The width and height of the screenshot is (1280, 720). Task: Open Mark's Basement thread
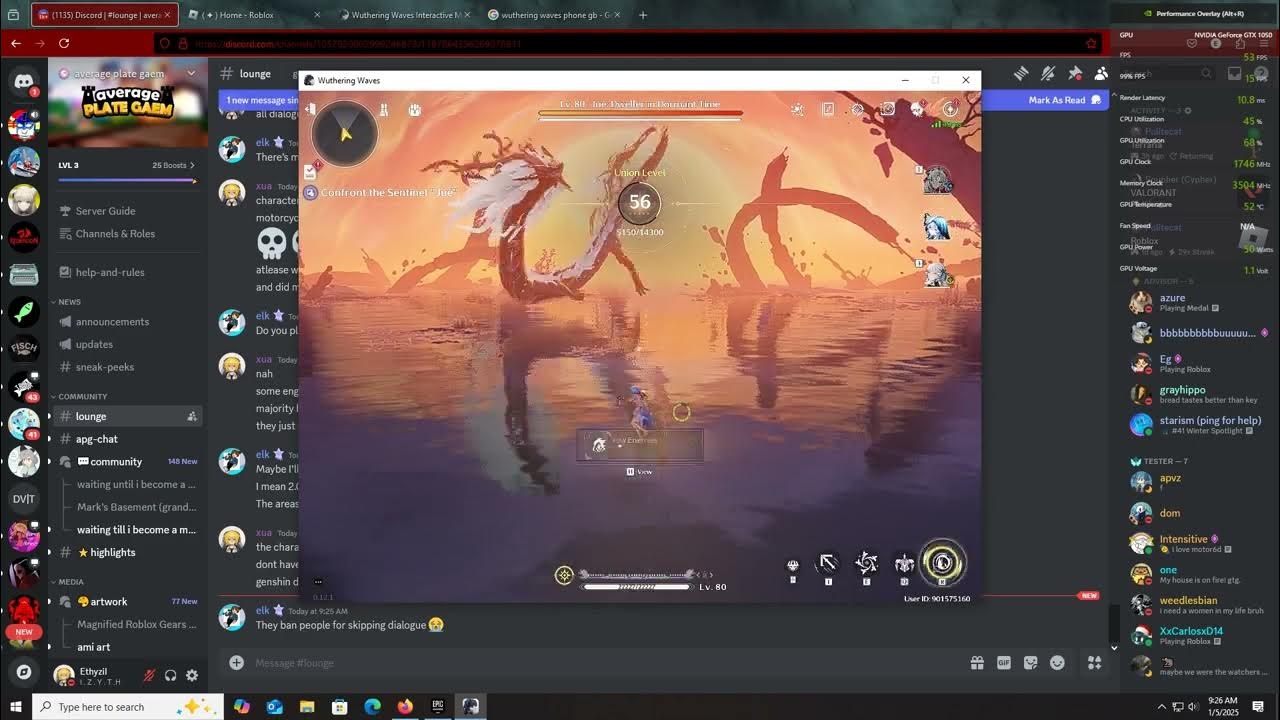(136, 507)
